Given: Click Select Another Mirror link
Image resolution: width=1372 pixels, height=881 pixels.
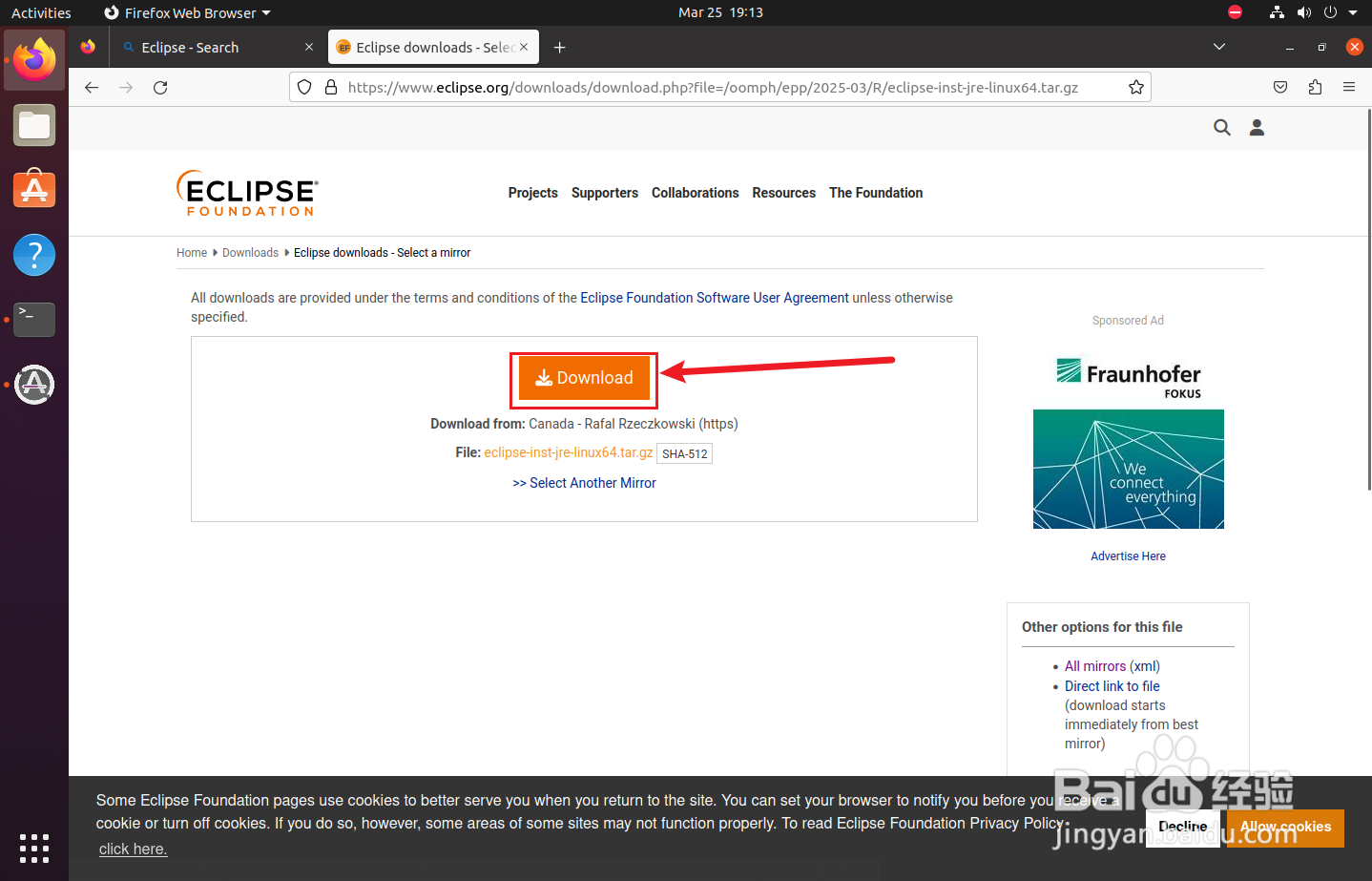Looking at the screenshot, I should point(584,483).
